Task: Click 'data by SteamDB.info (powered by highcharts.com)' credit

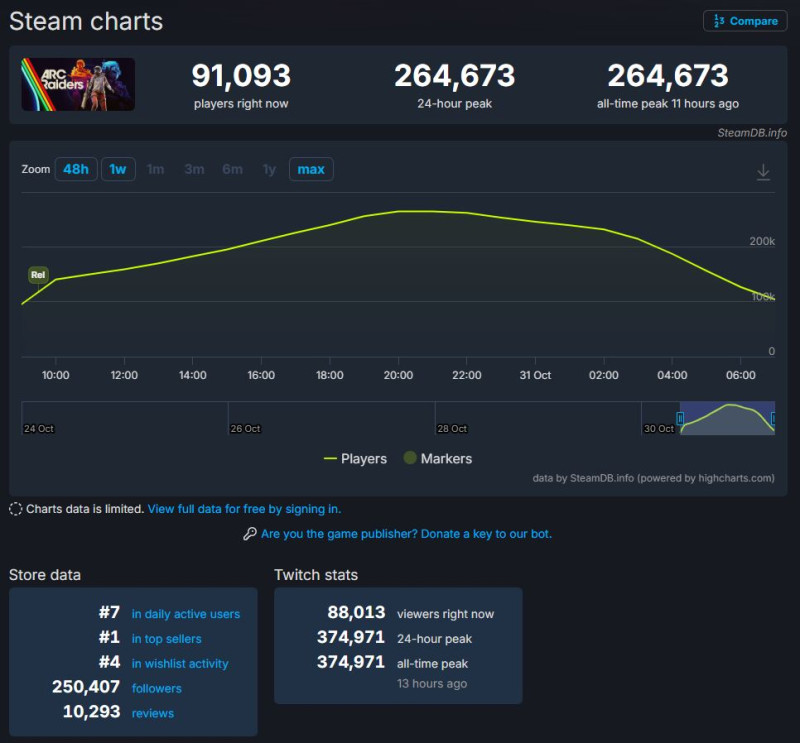Action: pyautogui.click(x=653, y=478)
